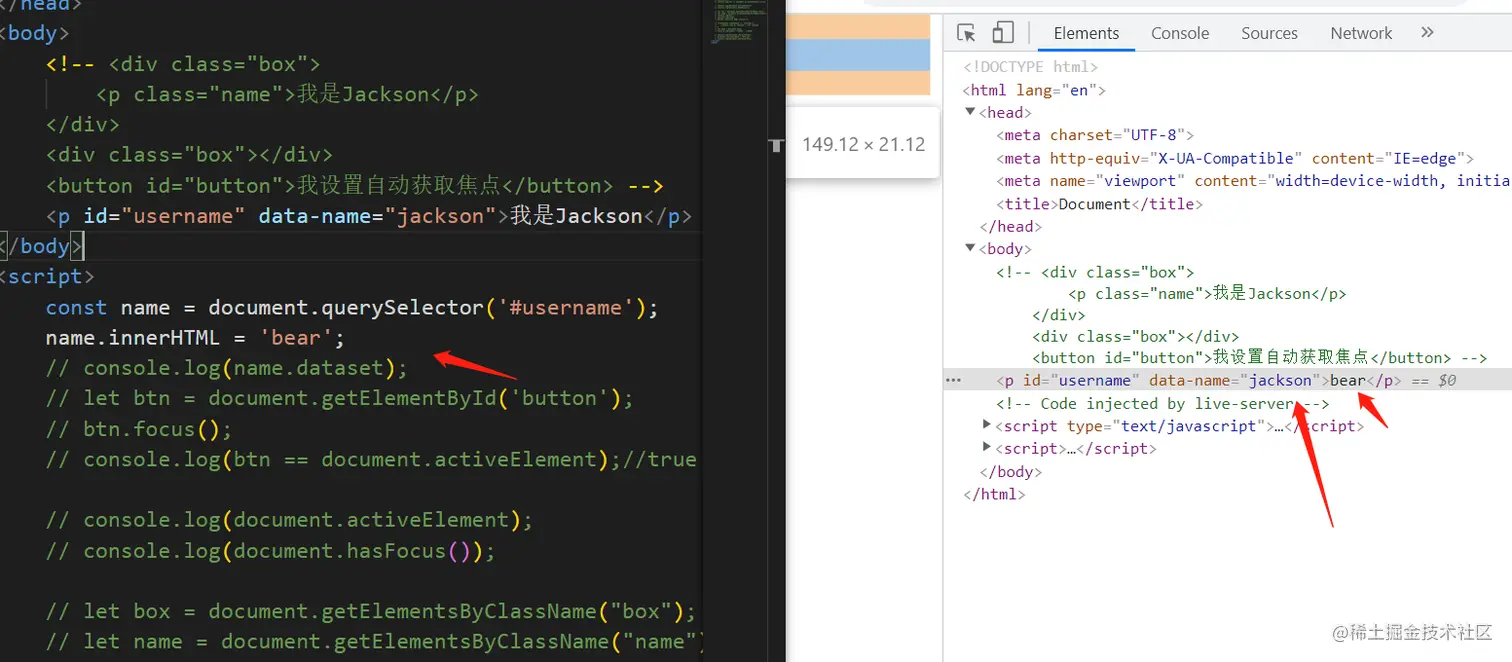The width and height of the screenshot is (1512, 662).
Task: Select the closing </head> tag in Elements
Action: tap(1012, 226)
